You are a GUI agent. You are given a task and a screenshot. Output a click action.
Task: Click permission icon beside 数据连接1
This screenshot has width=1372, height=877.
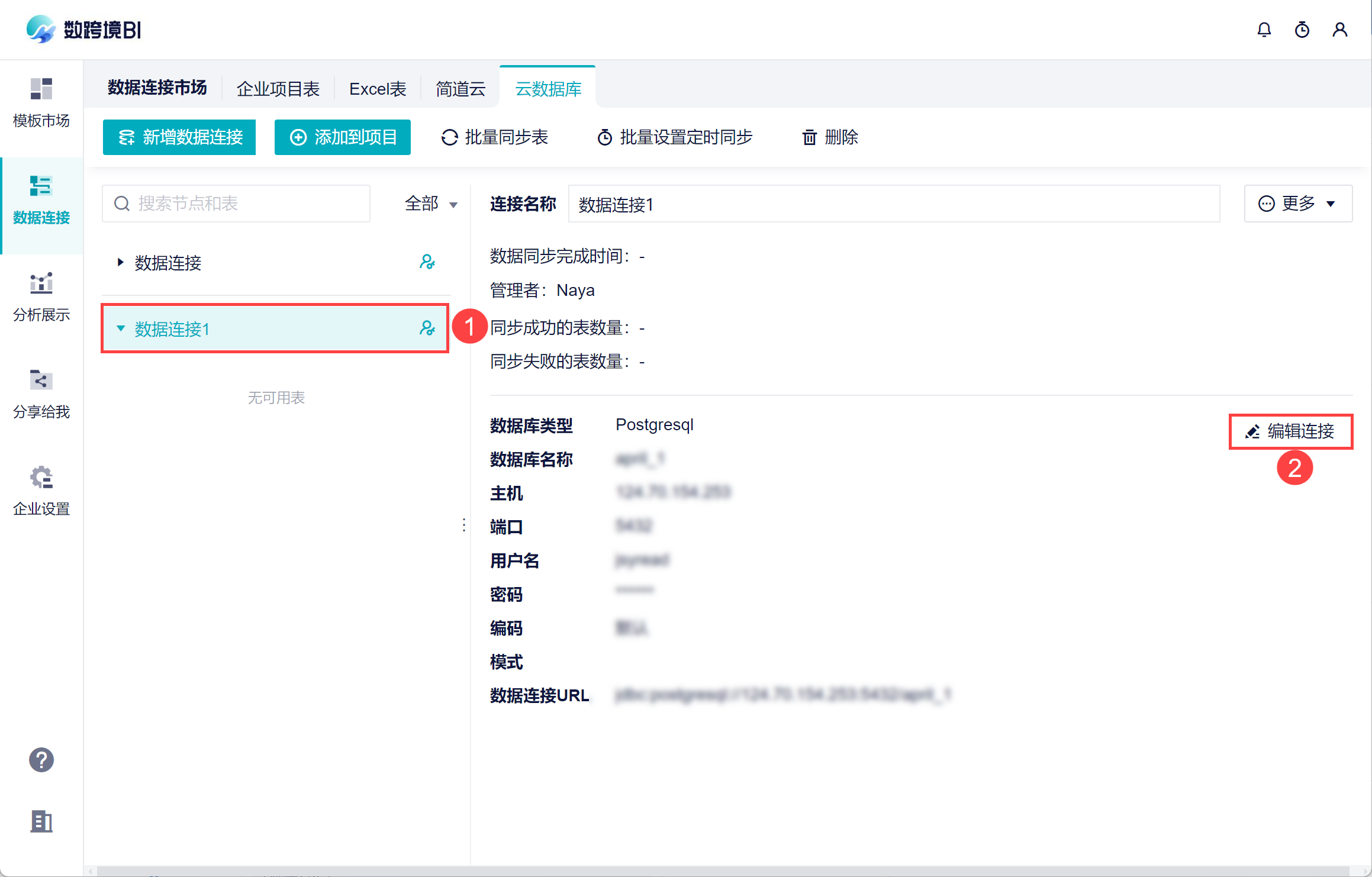point(427,328)
